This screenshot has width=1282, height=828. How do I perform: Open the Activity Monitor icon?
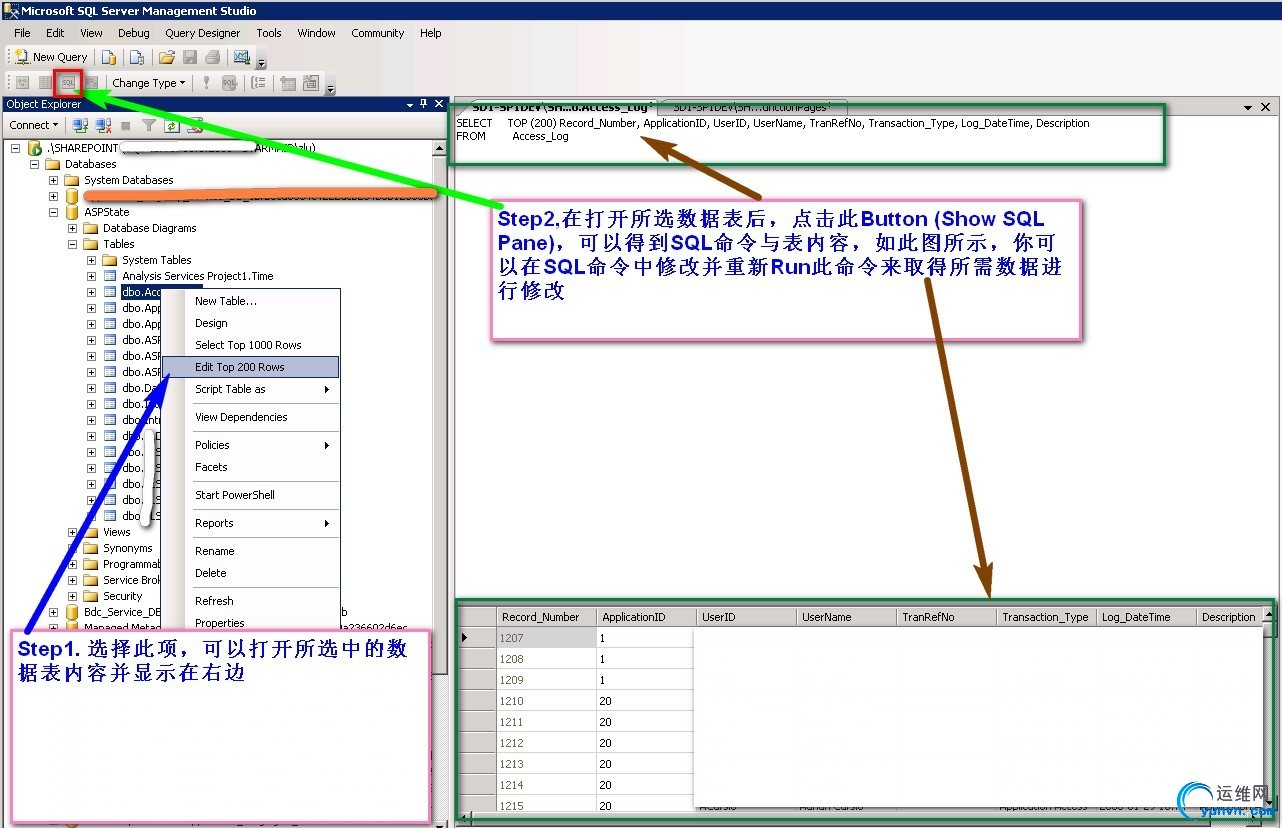click(241, 57)
